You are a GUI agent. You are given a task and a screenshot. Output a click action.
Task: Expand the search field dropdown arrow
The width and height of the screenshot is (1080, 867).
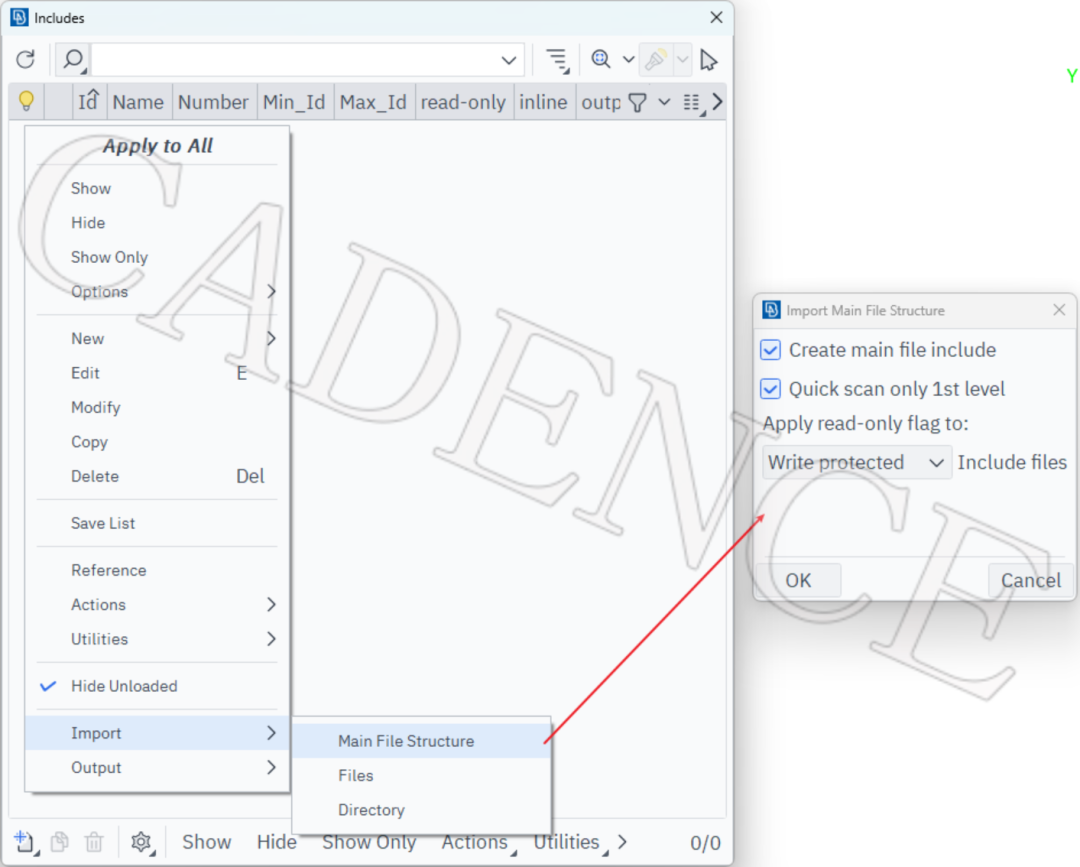508,61
